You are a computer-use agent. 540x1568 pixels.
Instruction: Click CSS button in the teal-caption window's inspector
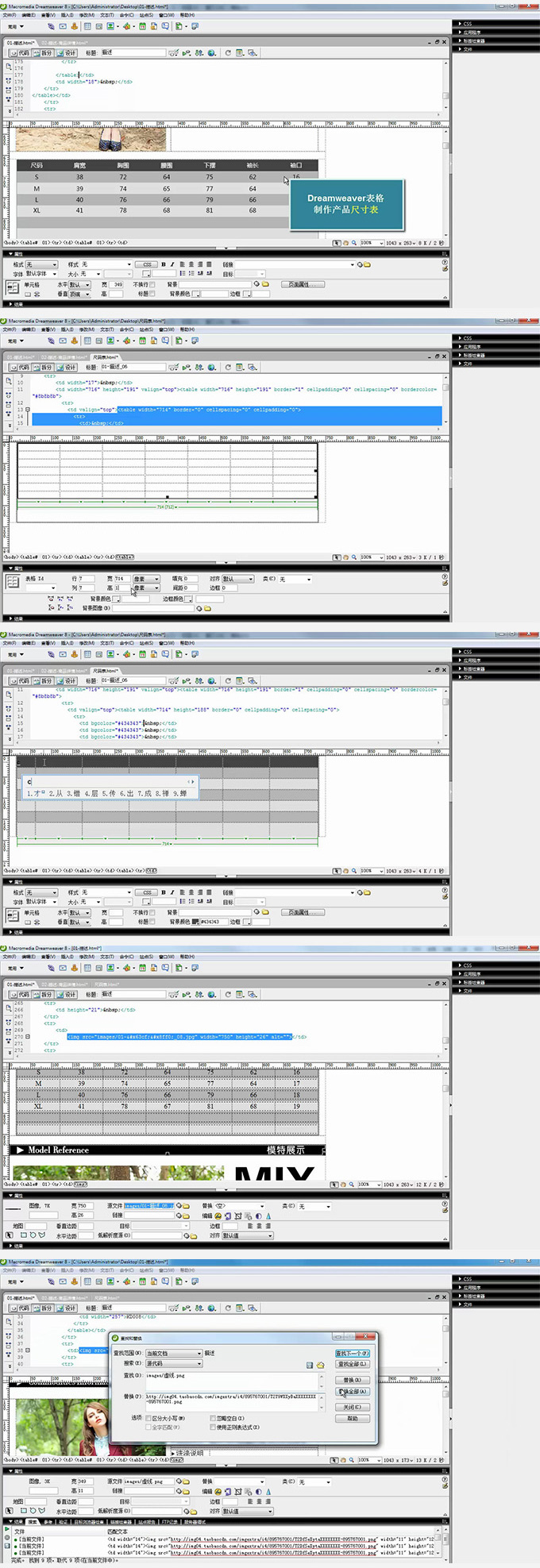click(x=147, y=264)
